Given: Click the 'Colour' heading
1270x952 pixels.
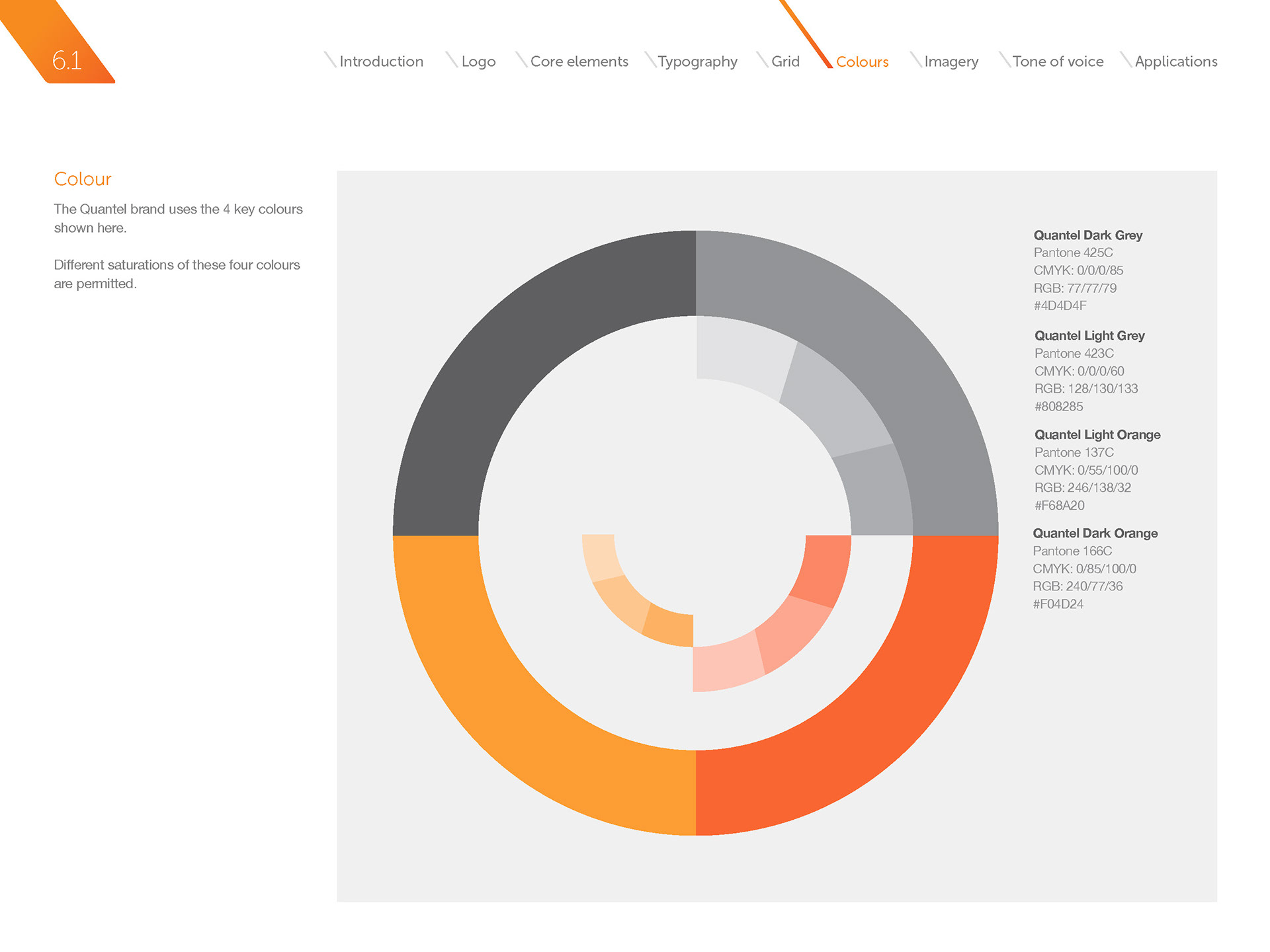Looking at the screenshot, I should [83, 179].
